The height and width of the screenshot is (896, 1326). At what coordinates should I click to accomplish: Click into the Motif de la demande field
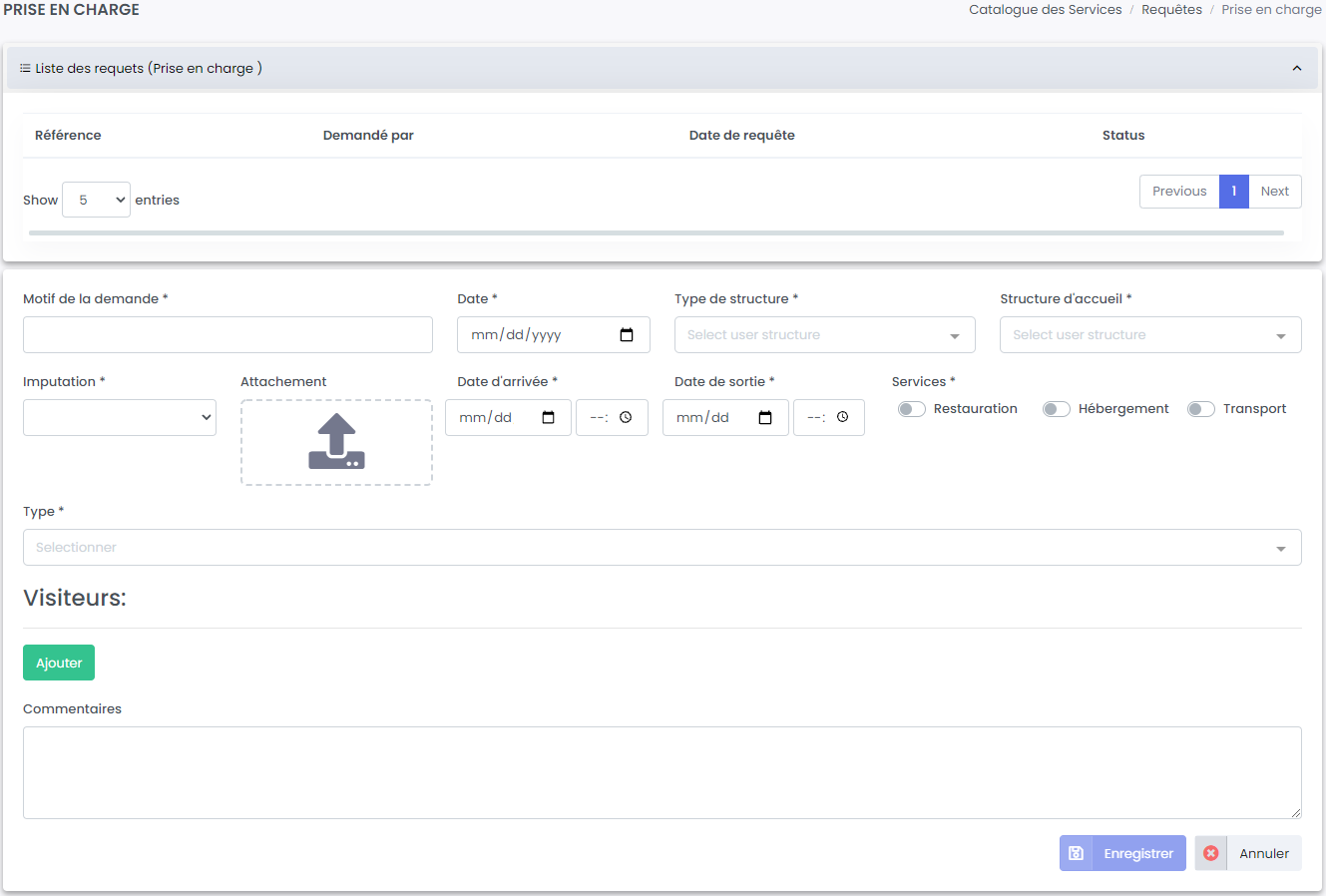click(227, 335)
